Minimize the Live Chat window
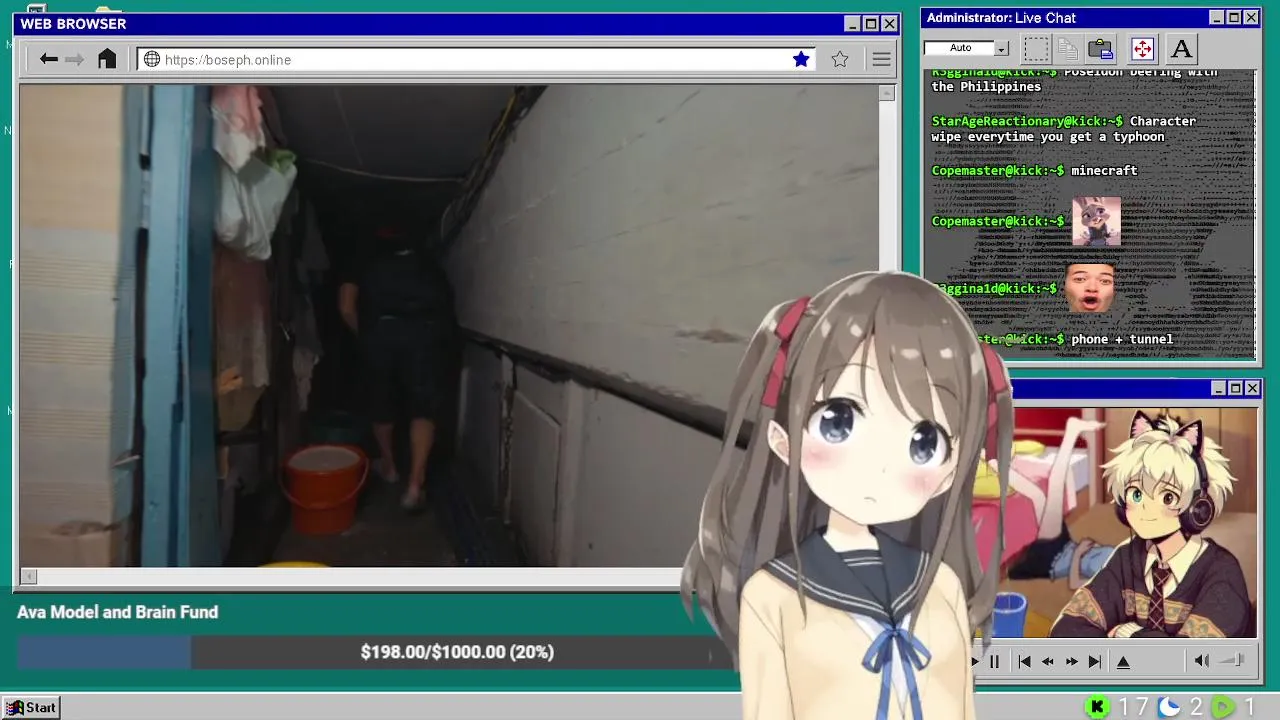This screenshot has height=720, width=1280. (x=1216, y=18)
